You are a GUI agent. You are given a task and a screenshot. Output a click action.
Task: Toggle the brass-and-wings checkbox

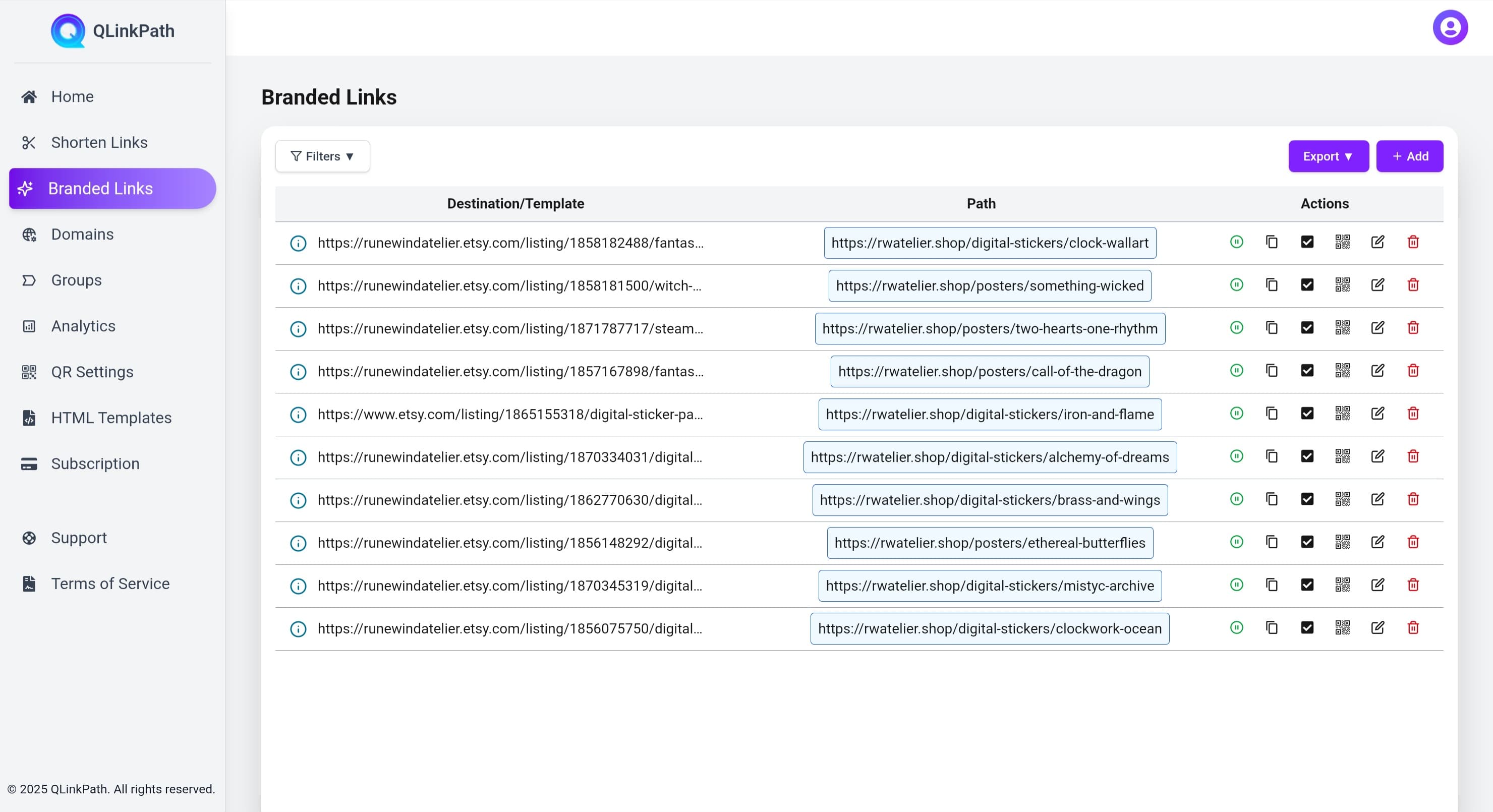coord(1307,499)
